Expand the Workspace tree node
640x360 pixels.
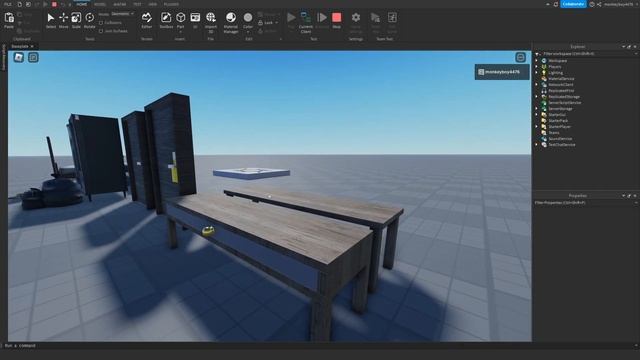point(537,60)
